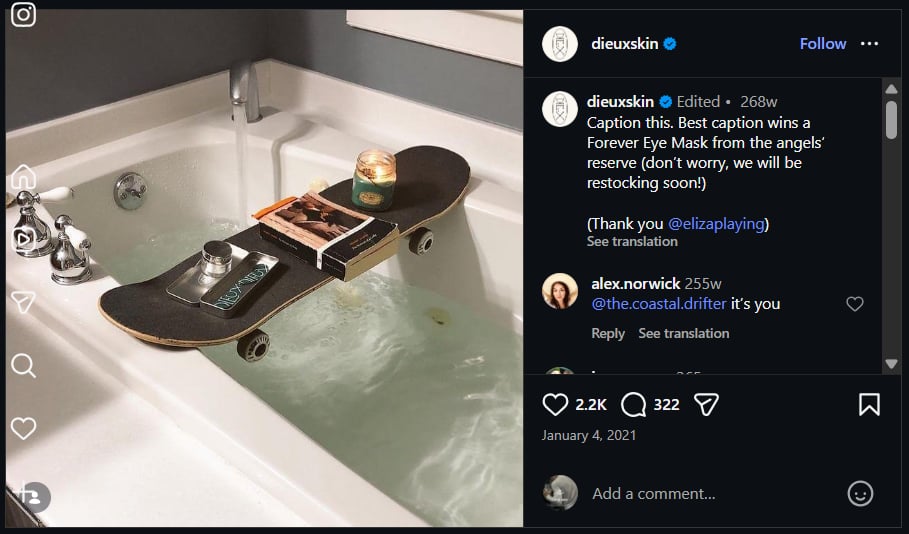Open comments via speech bubble icon
Viewport: 909px width, 534px height.
point(633,404)
